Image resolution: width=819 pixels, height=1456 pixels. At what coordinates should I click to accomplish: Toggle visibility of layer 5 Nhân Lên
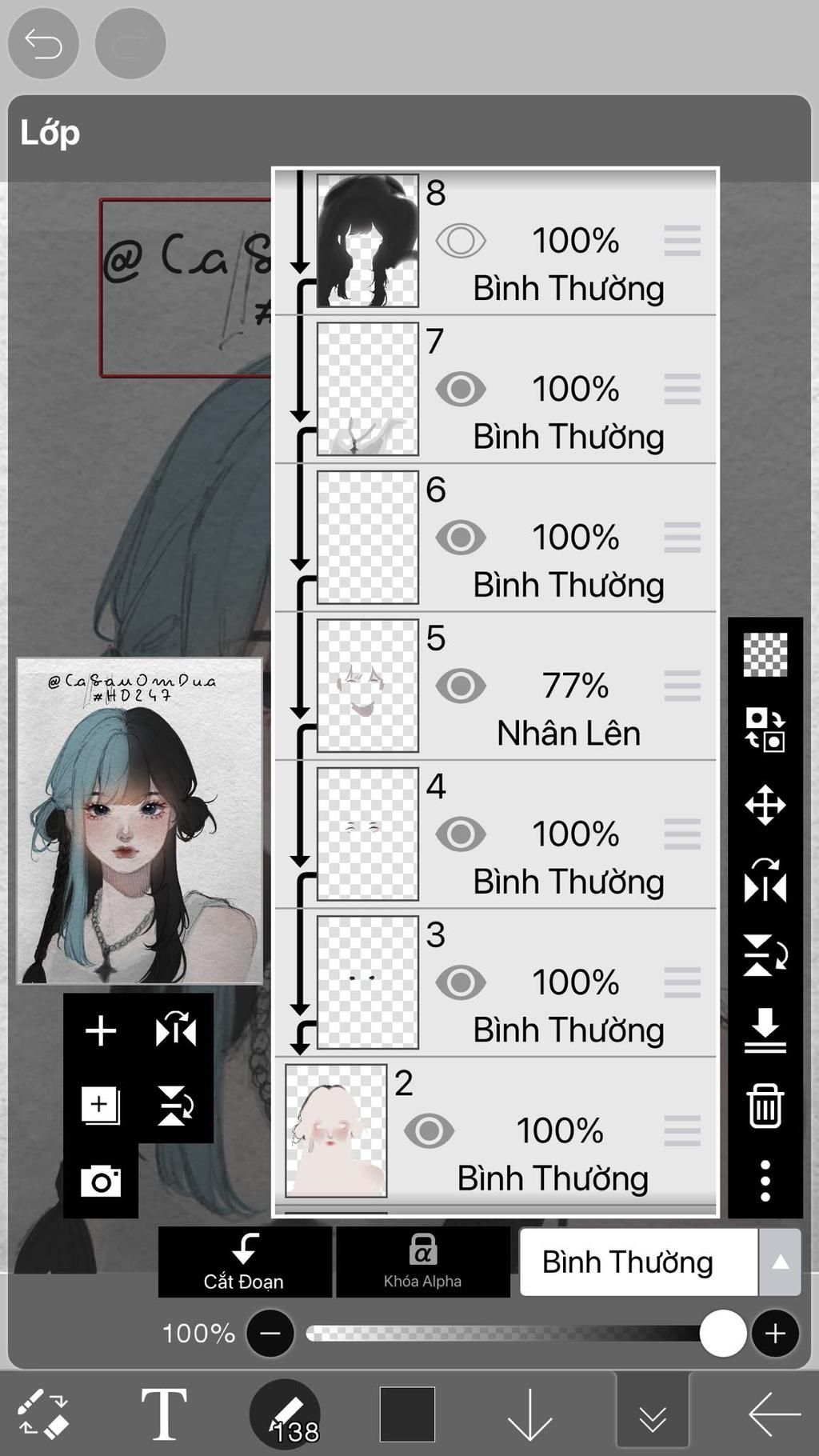coord(461,686)
